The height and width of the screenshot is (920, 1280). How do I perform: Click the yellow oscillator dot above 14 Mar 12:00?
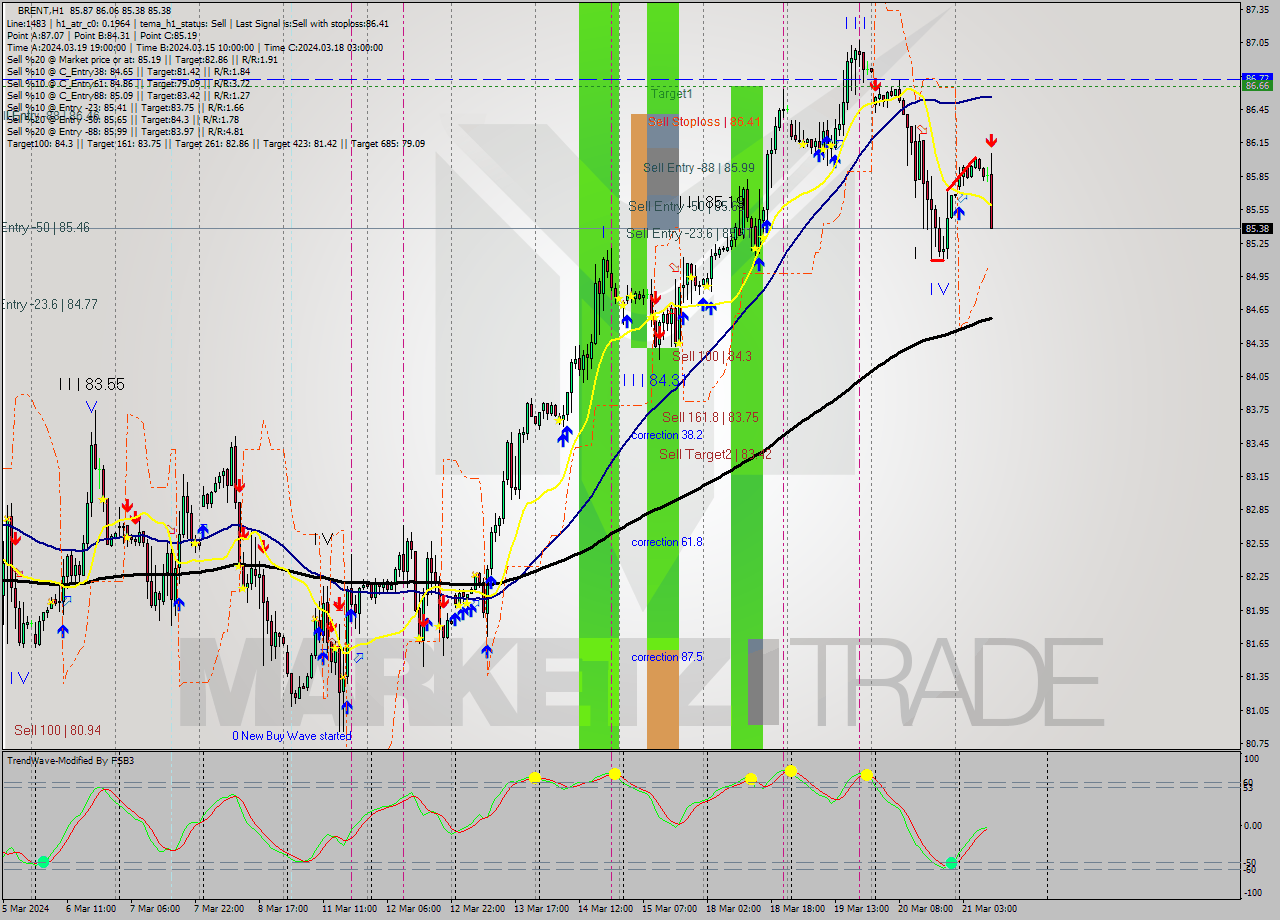[614, 774]
